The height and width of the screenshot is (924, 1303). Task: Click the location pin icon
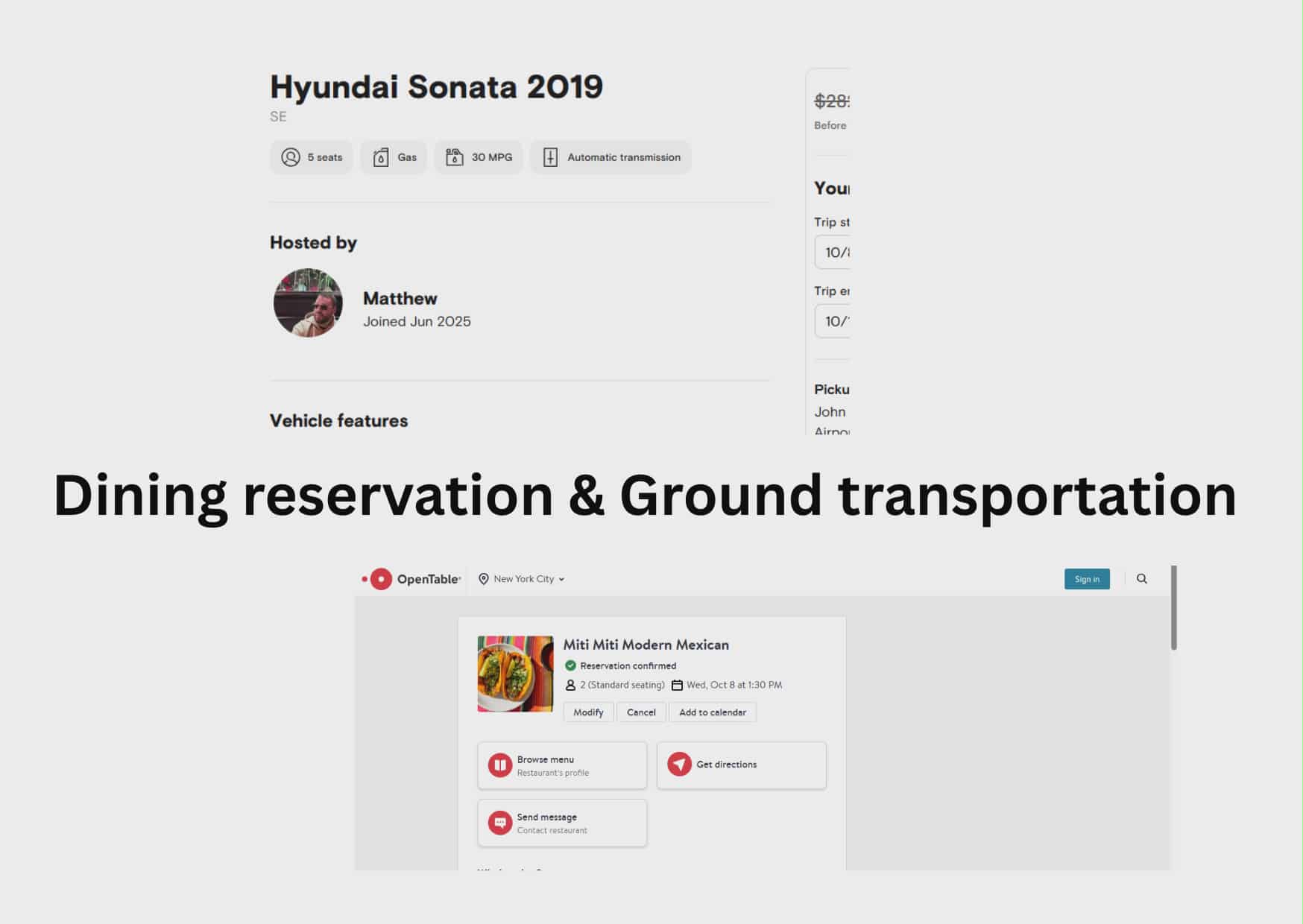click(484, 579)
